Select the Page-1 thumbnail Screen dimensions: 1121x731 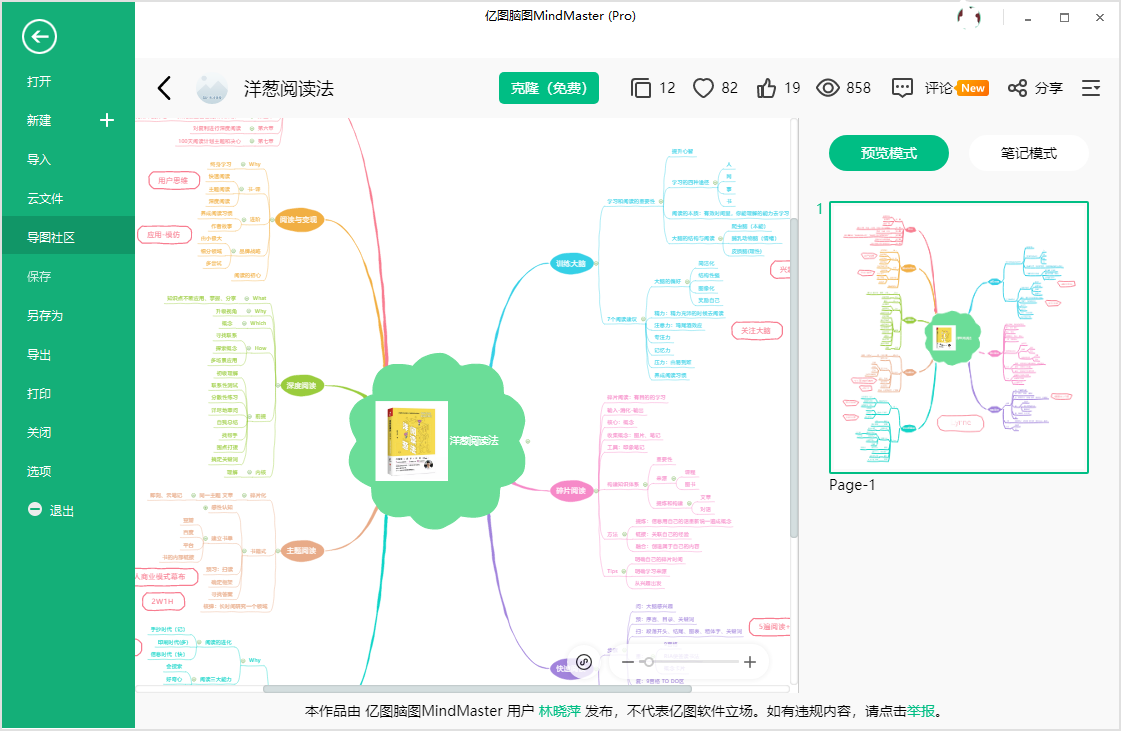tap(959, 338)
